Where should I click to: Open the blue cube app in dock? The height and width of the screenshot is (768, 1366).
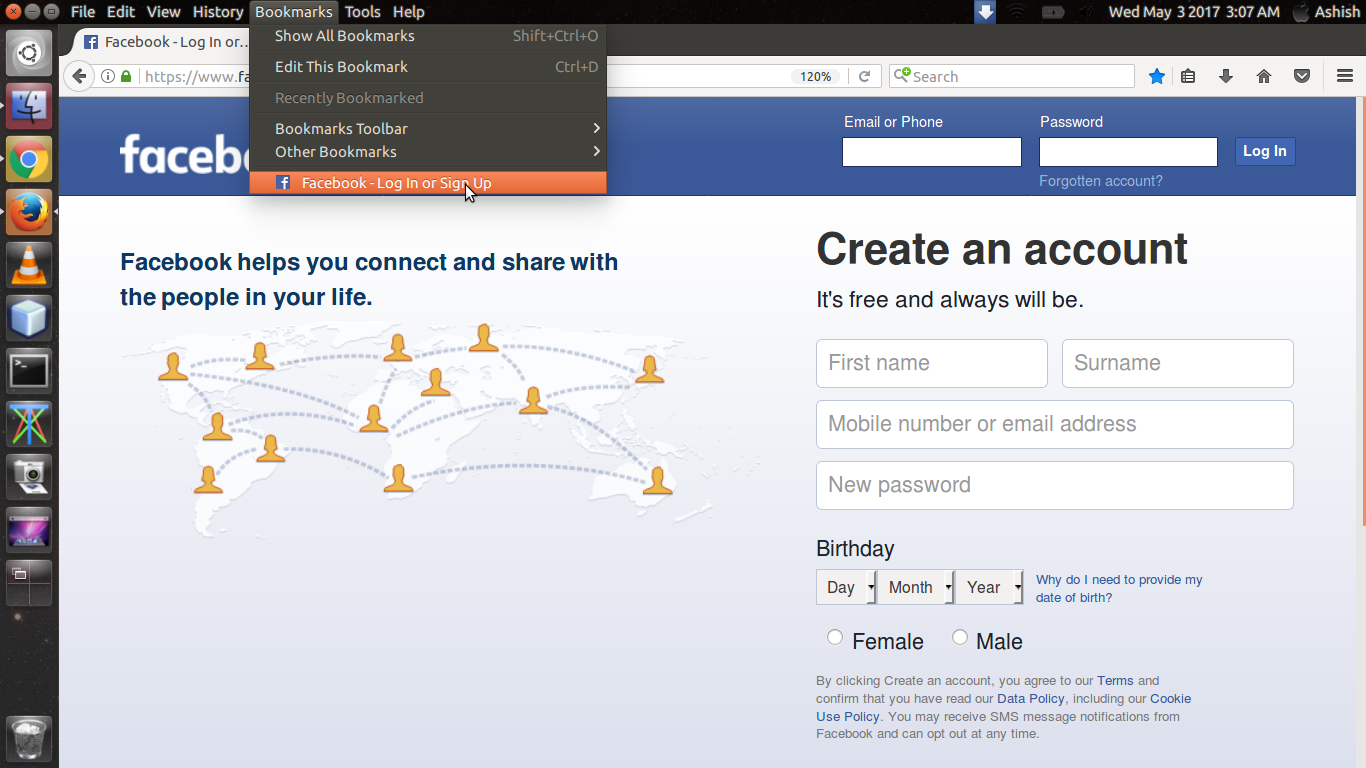tap(29, 318)
